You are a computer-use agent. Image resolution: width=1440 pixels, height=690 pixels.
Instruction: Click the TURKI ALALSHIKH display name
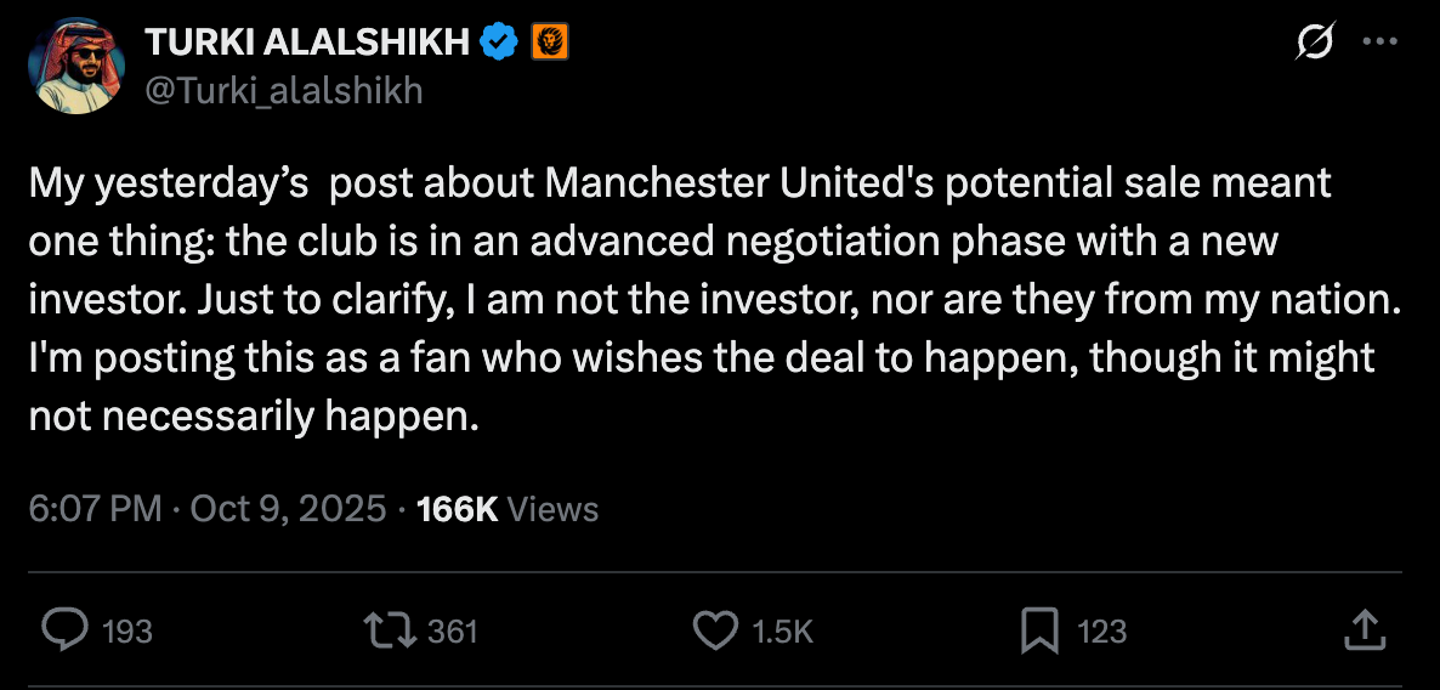(307, 42)
